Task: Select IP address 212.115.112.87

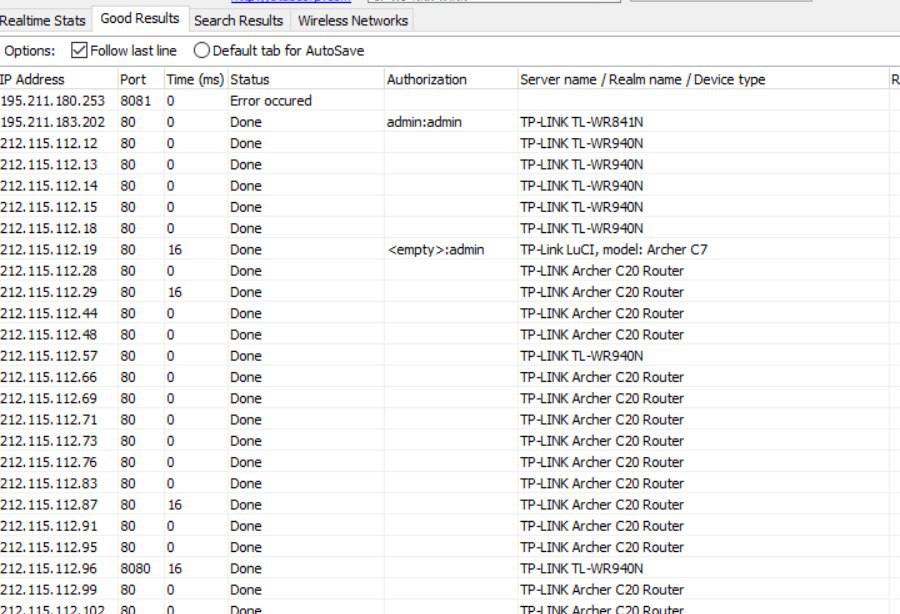Action: (49, 504)
